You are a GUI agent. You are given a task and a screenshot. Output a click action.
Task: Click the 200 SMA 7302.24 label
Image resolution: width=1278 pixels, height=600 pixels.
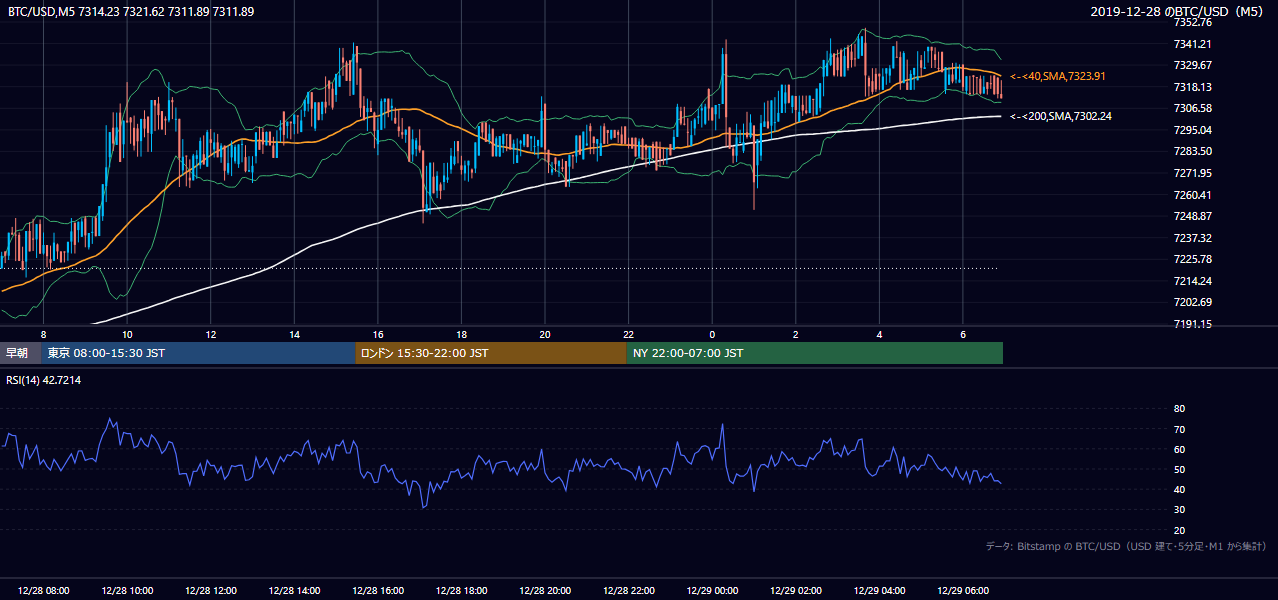(1060, 117)
